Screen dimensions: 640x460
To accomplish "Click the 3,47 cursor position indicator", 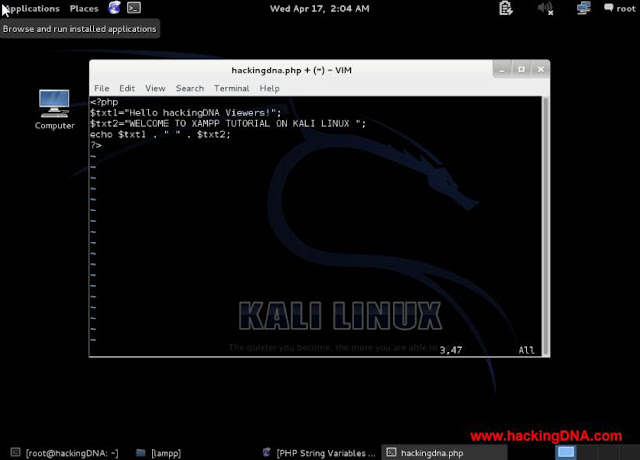I will (x=451, y=350).
